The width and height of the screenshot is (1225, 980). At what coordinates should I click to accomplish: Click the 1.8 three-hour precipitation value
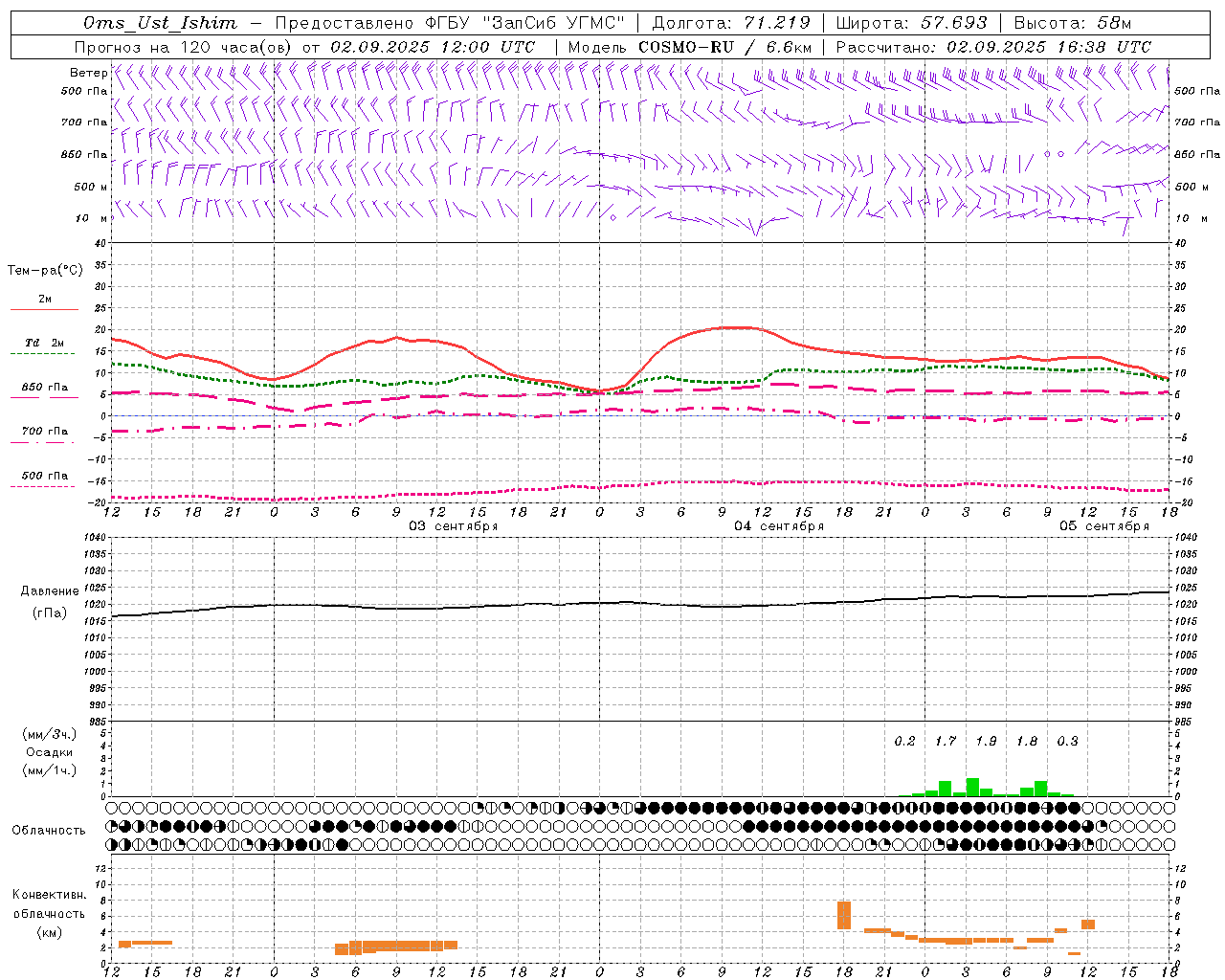[1027, 742]
